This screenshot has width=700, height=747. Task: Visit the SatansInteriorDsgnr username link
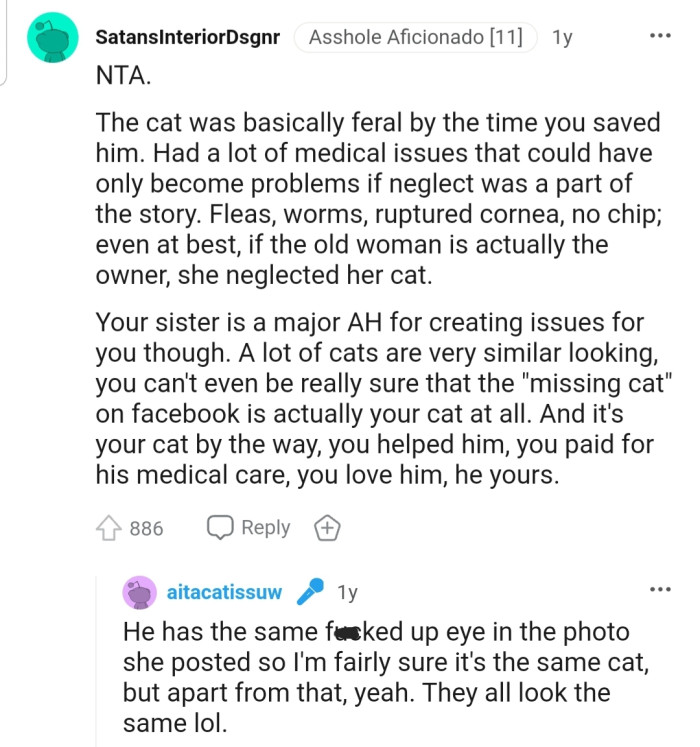187,38
